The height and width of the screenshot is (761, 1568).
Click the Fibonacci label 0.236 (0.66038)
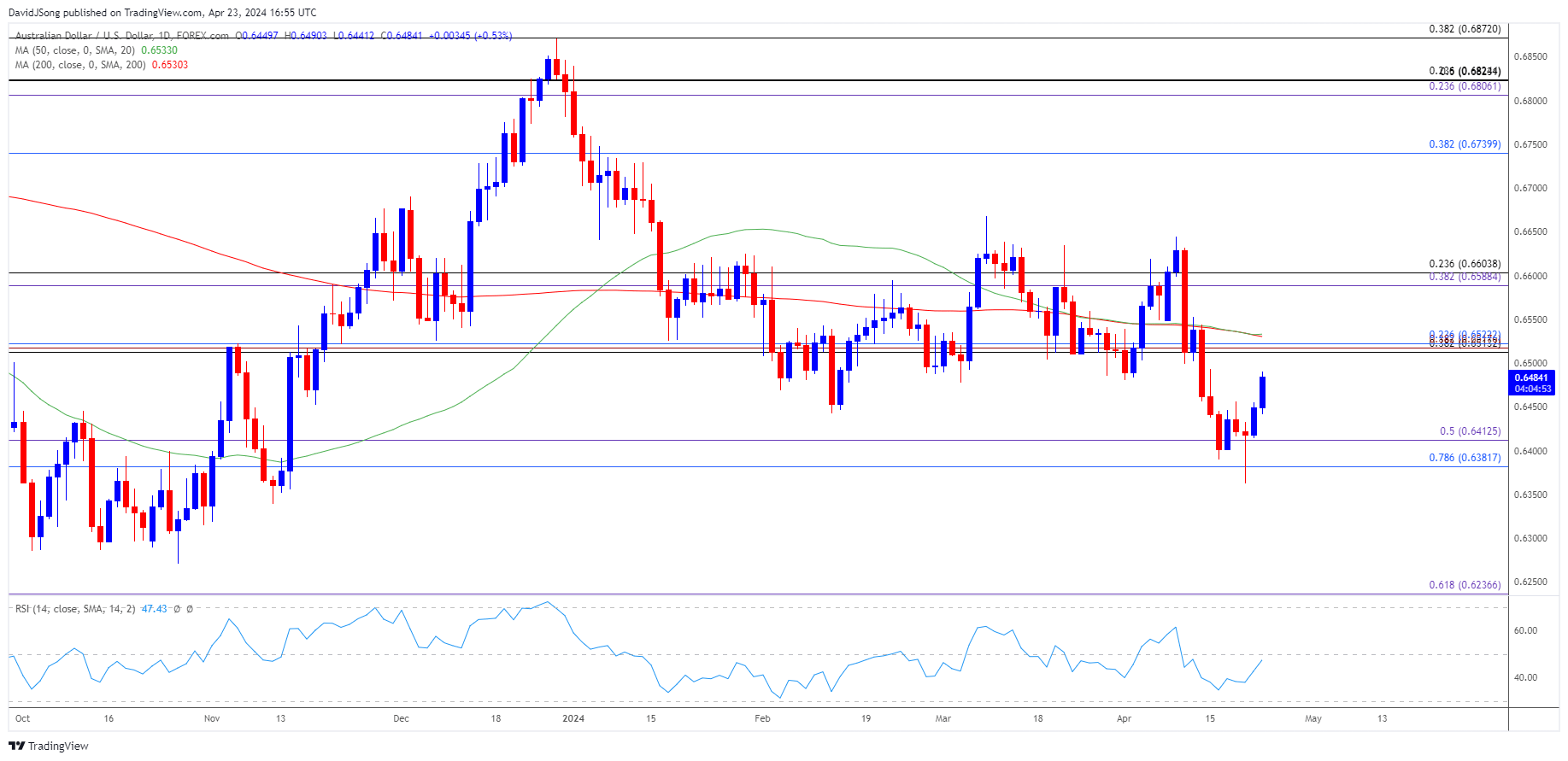pyautogui.click(x=1465, y=264)
